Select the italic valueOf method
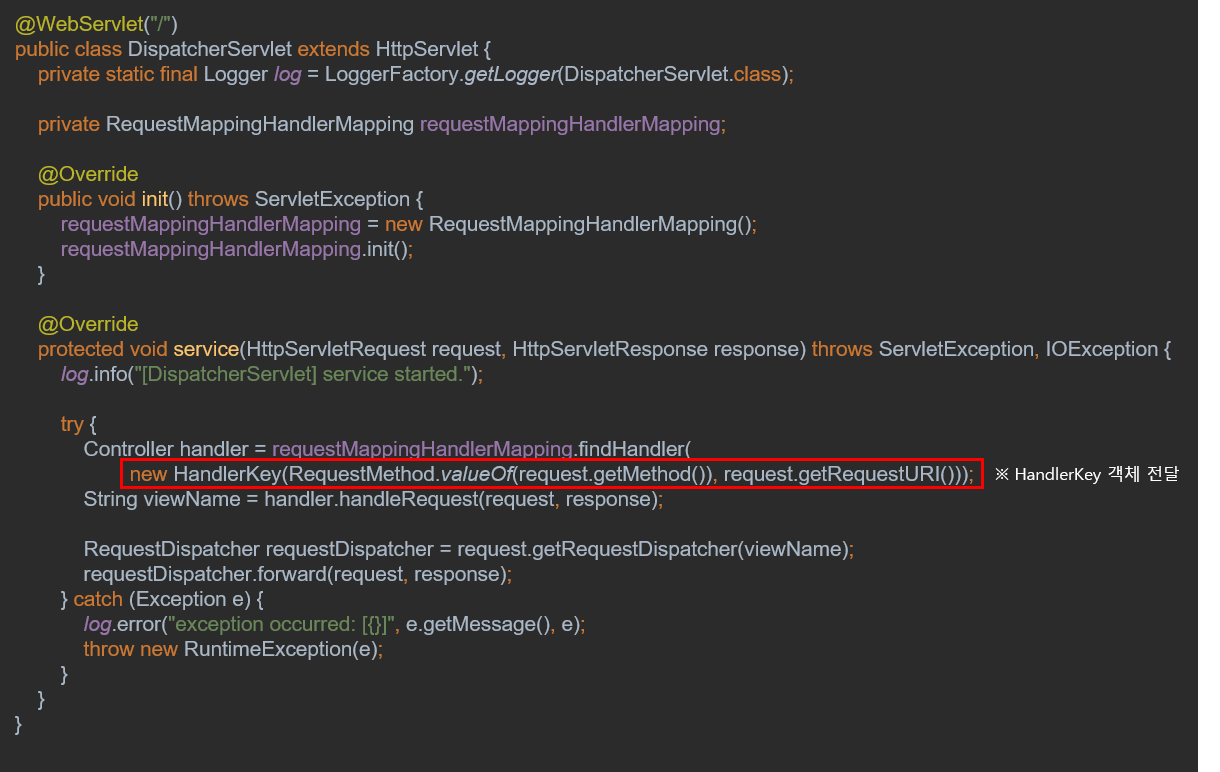The width and height of the screenshot is (1220, 772). pyautogui.click(x=476, y=474)
